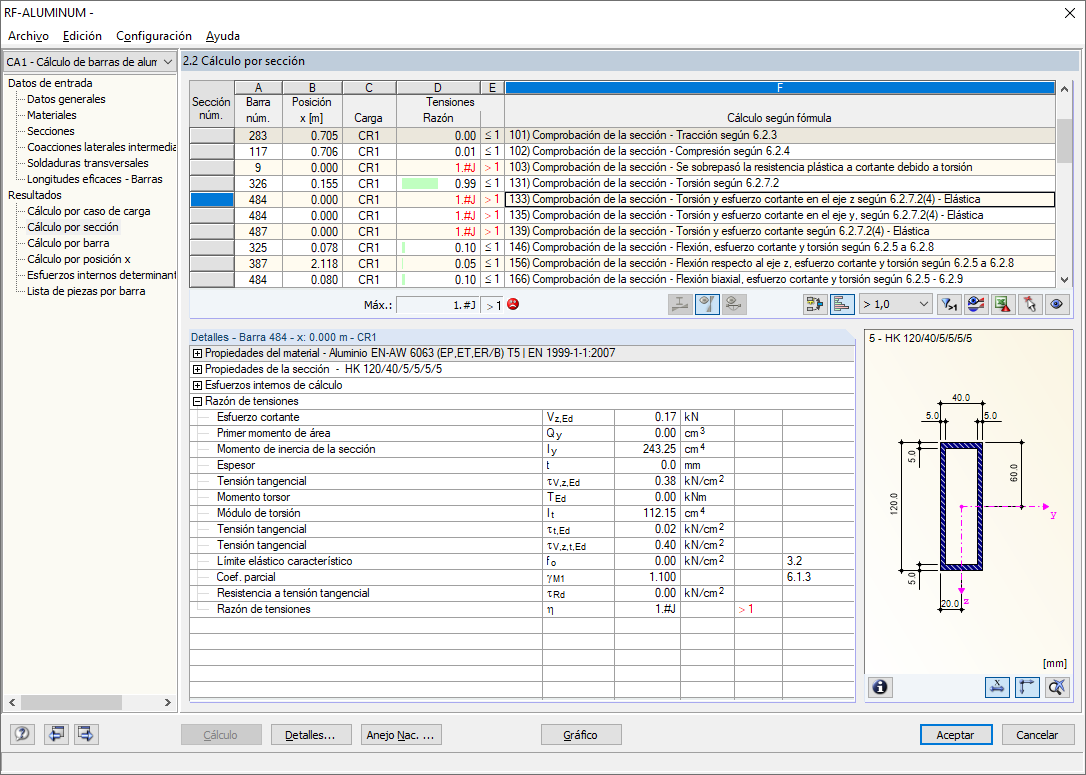This screenshot has height=775, width=1086.
Task: Expand 'Esfuerzos internos de cálculo' section
Action: [x=197, y=385]
